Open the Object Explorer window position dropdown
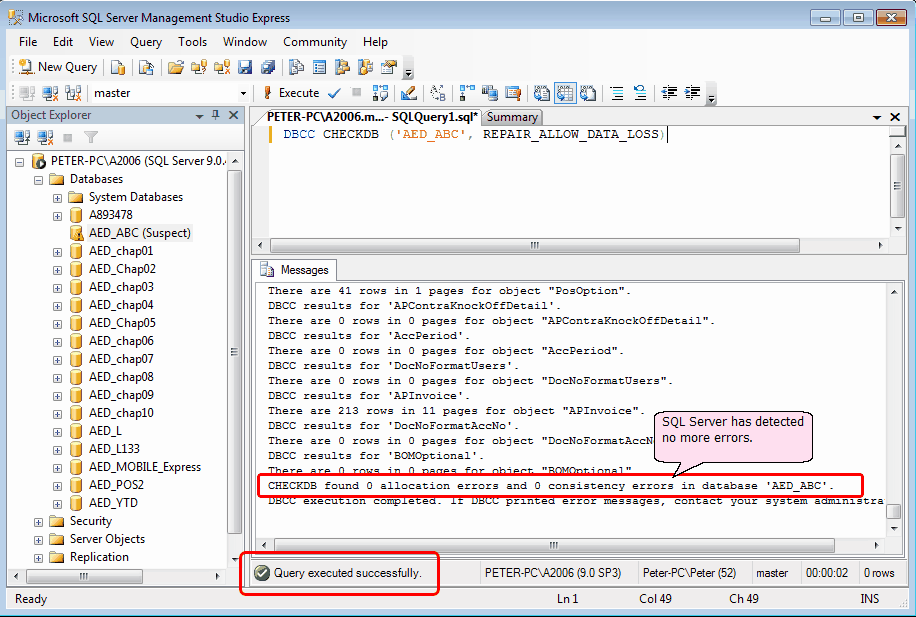 pyautogui.click(x=199, y=116)
